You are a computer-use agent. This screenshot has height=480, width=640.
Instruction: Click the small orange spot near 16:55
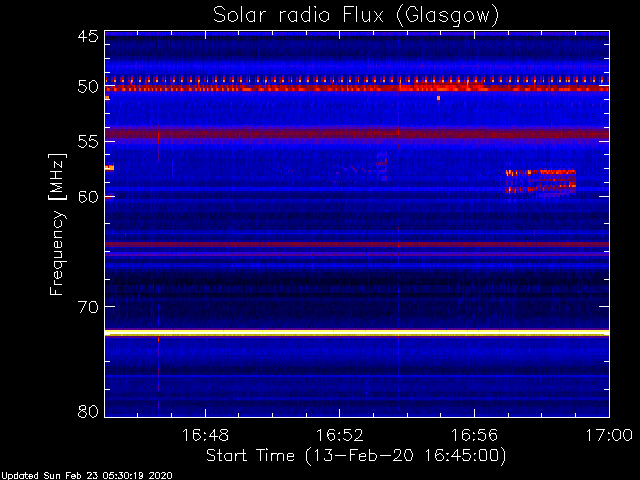(x=438, y=98)
